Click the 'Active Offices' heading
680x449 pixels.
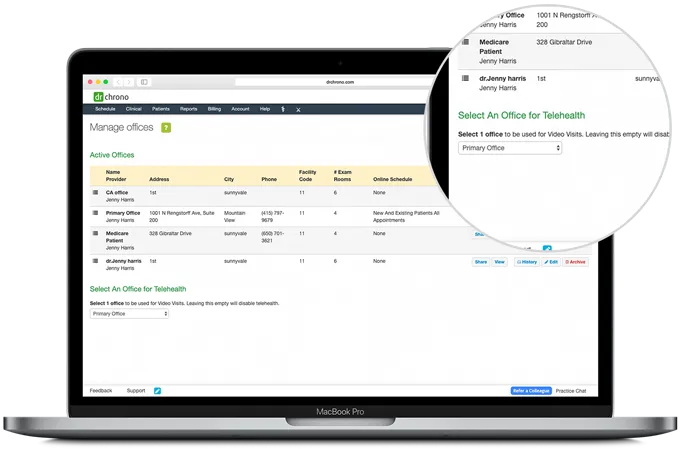point(112,155)
